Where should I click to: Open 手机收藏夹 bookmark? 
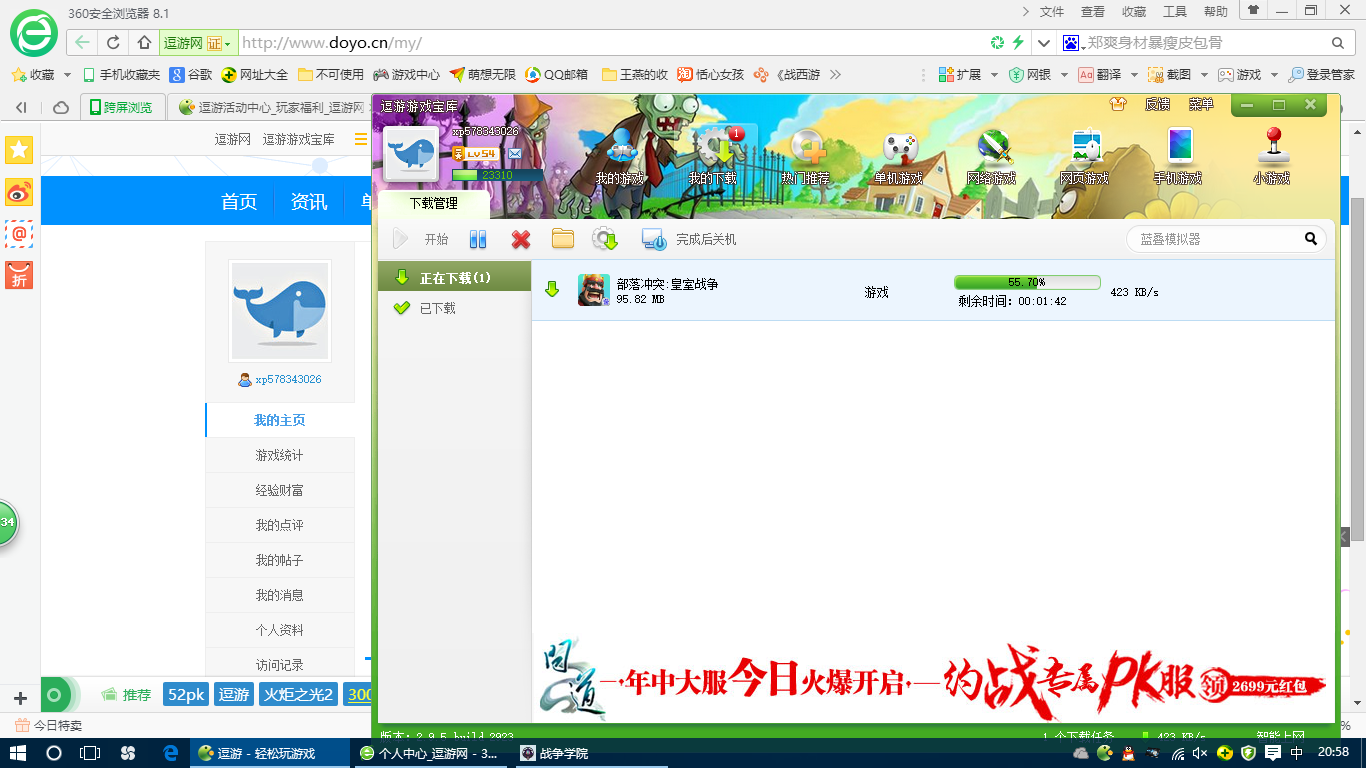point(122,75)
